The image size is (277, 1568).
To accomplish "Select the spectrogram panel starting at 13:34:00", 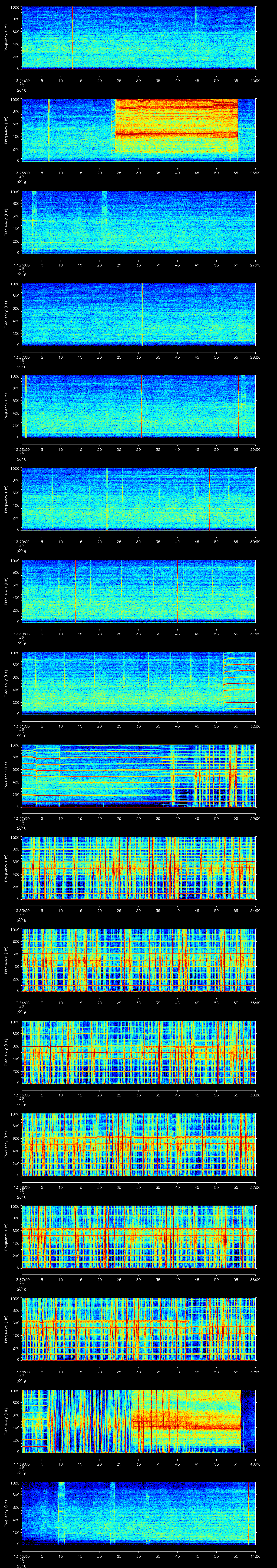I will point(139,960).
